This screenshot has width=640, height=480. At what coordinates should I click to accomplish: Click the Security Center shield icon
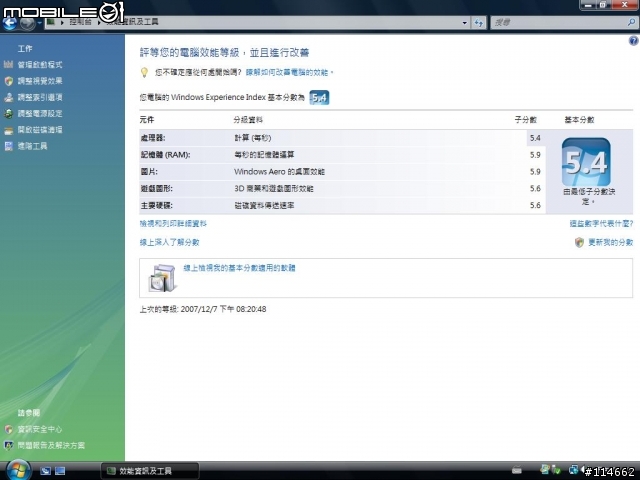[x=9, y=429]
